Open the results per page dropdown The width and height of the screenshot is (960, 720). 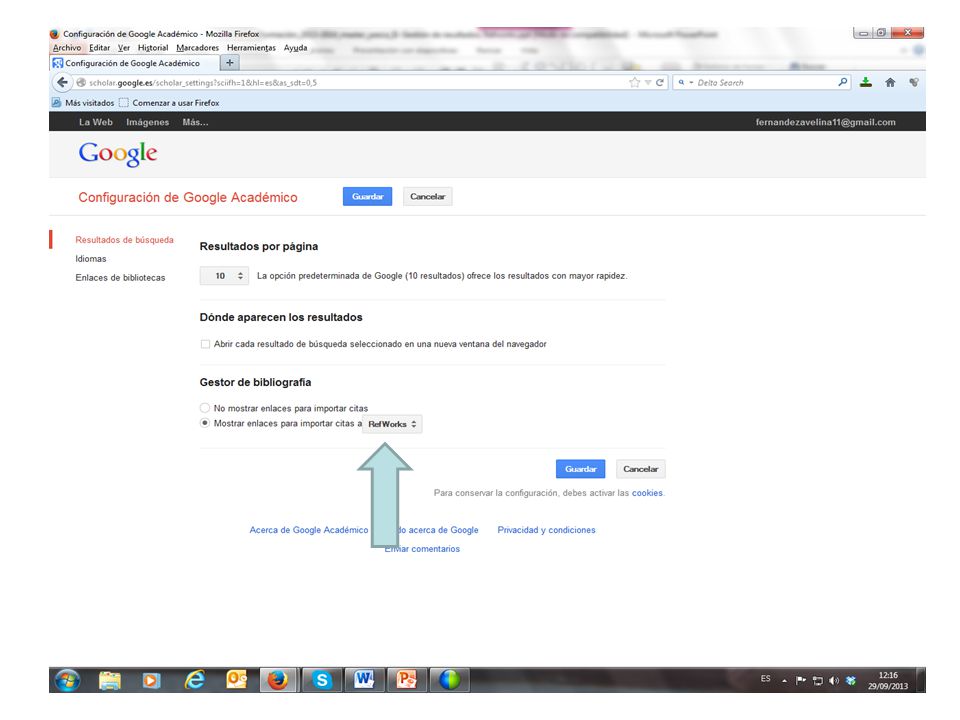click(224, 276)
